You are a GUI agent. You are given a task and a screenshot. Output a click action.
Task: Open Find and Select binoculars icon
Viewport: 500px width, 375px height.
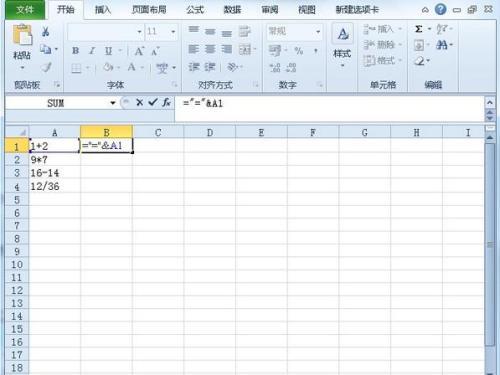tap(441, 45)
